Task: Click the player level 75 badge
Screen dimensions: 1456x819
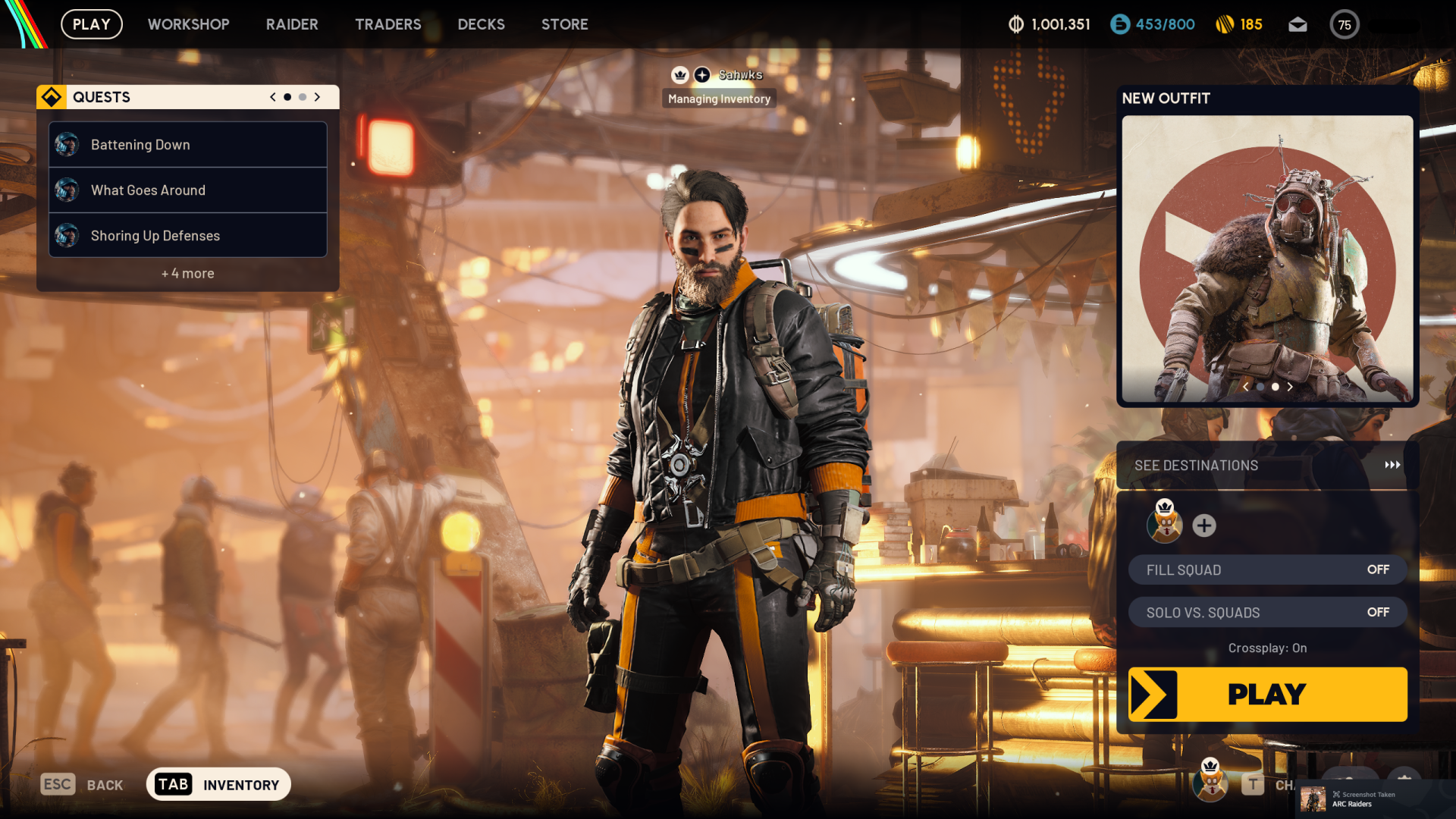Action: [1345, 25]
